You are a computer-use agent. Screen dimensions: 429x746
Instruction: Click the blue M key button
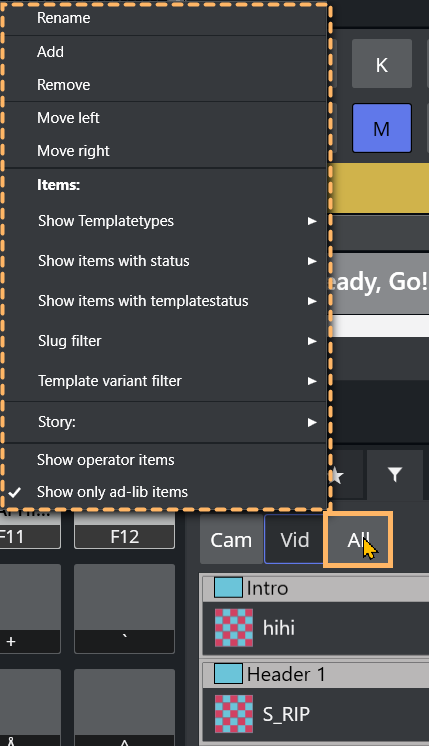point(382,128)
